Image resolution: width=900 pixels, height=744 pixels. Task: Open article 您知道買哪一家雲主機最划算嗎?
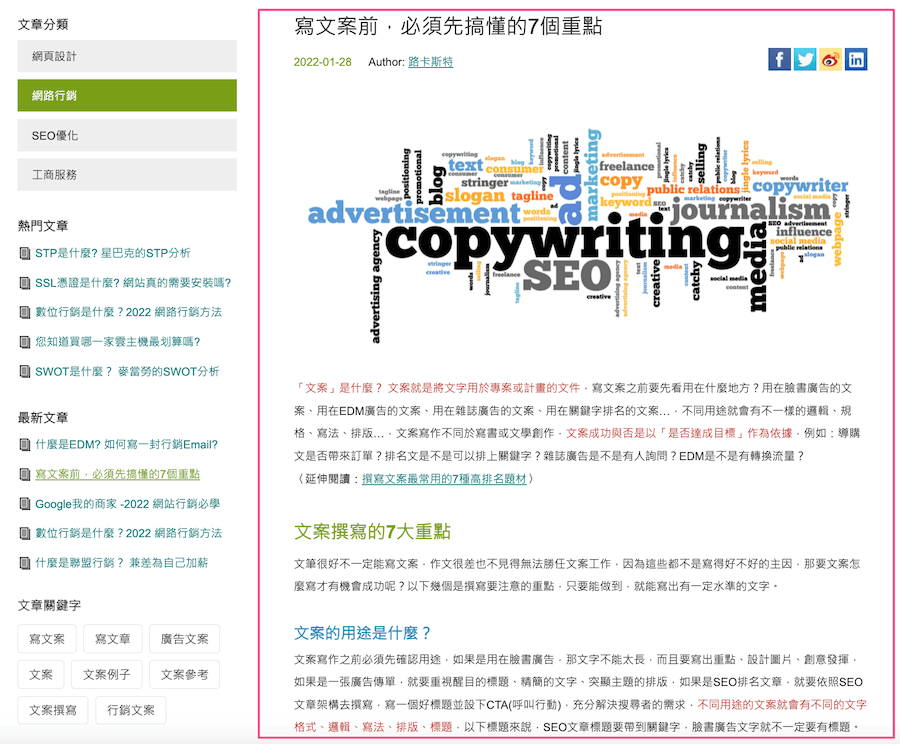[118, 342]
